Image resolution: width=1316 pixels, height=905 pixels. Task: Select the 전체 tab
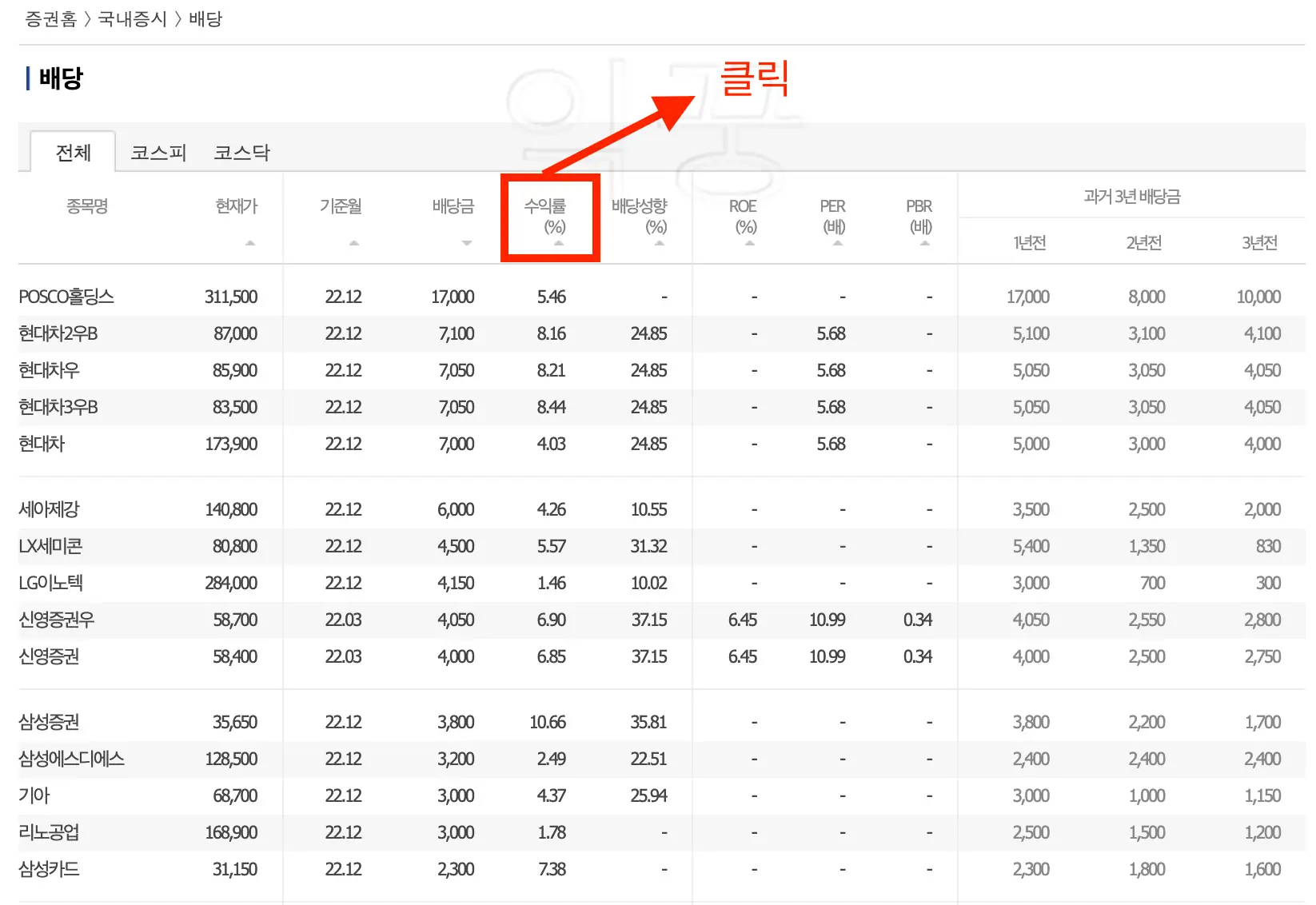[72, 152]
